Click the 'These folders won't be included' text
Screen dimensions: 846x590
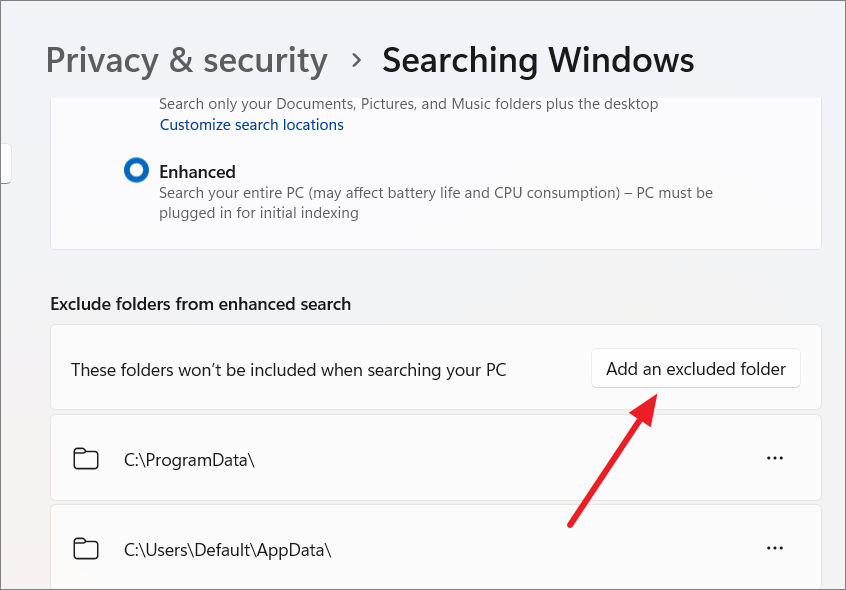pyautogui.click(x=289, y=370)
